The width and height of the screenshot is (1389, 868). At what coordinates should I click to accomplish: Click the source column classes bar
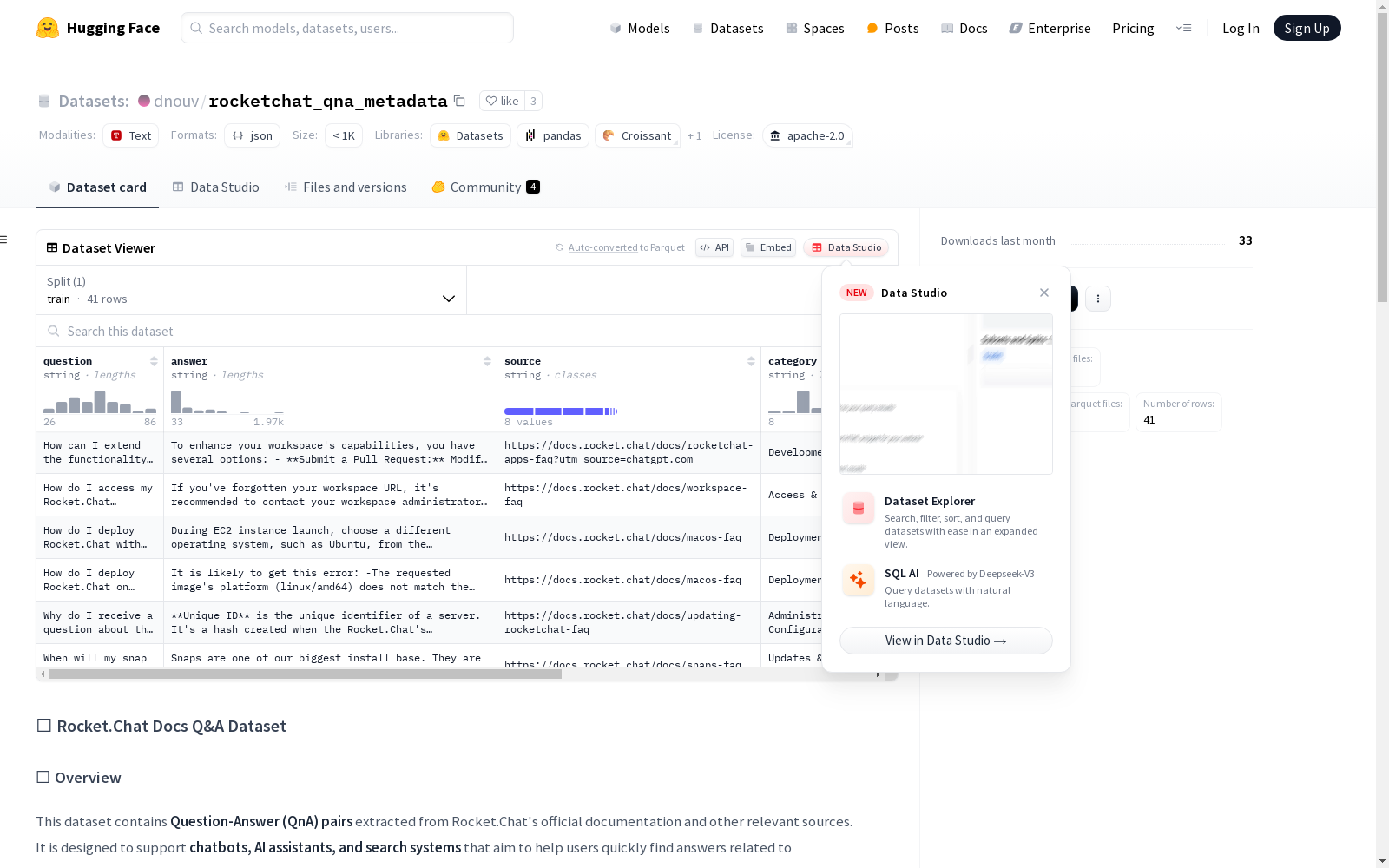pos(561,411)
